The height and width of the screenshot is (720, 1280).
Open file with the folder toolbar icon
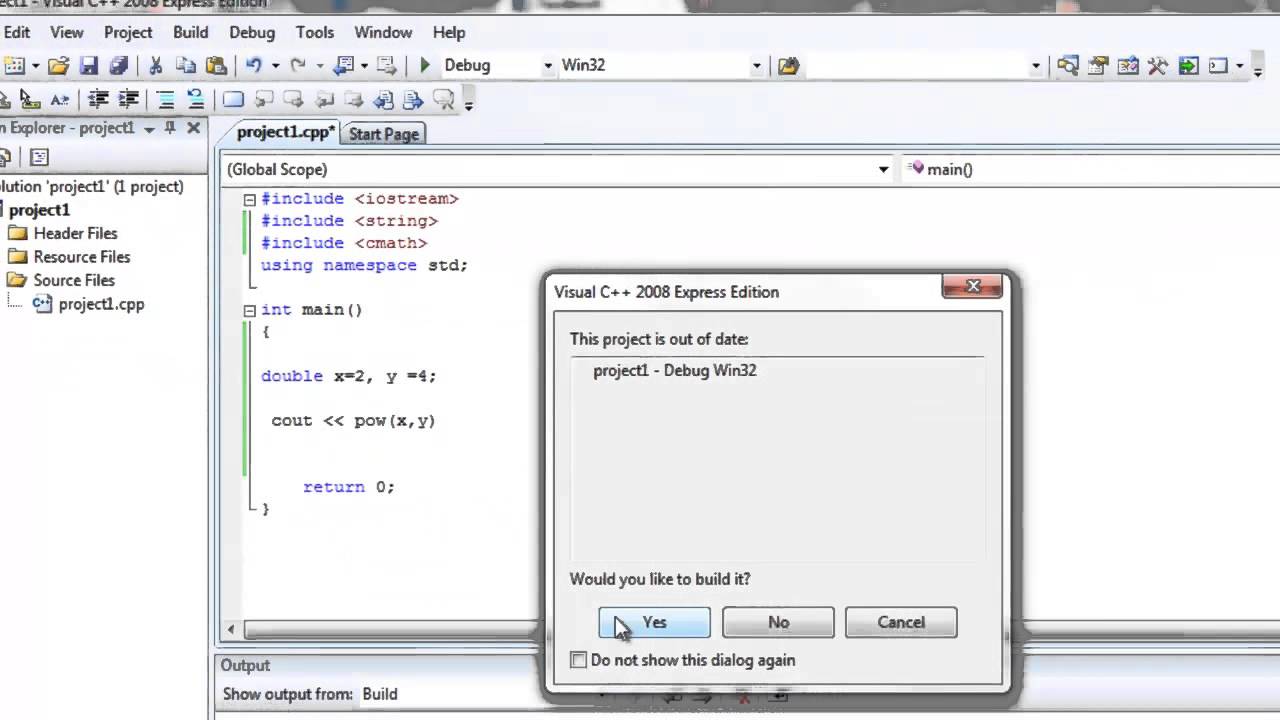[58, 66]
